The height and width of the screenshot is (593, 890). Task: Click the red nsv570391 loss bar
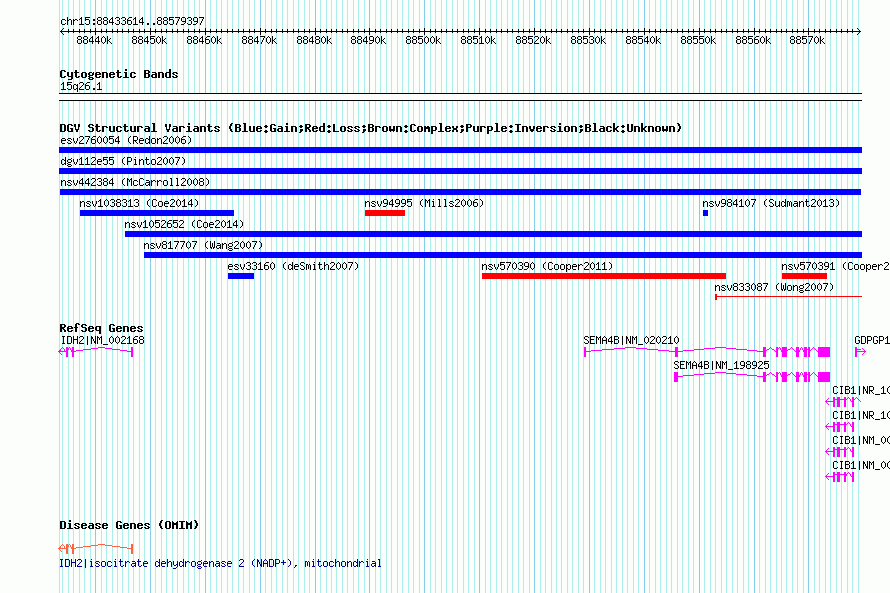804,276
